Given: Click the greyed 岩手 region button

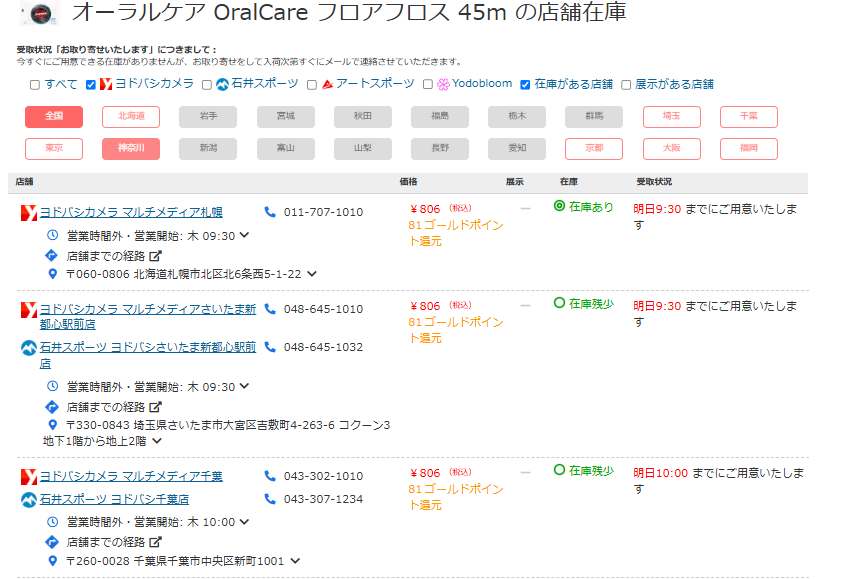Looking at the screenshot, I should click(x=208, y=117).
